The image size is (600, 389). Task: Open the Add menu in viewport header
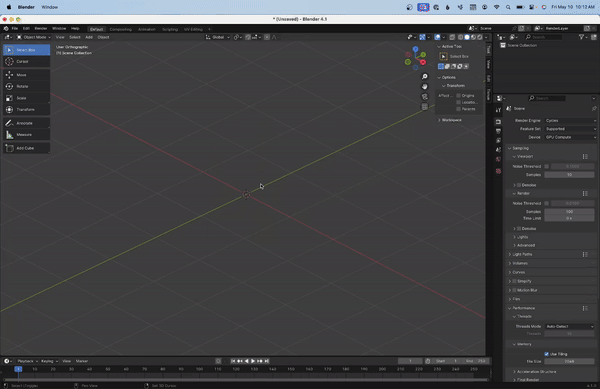(x=89, y=37)
